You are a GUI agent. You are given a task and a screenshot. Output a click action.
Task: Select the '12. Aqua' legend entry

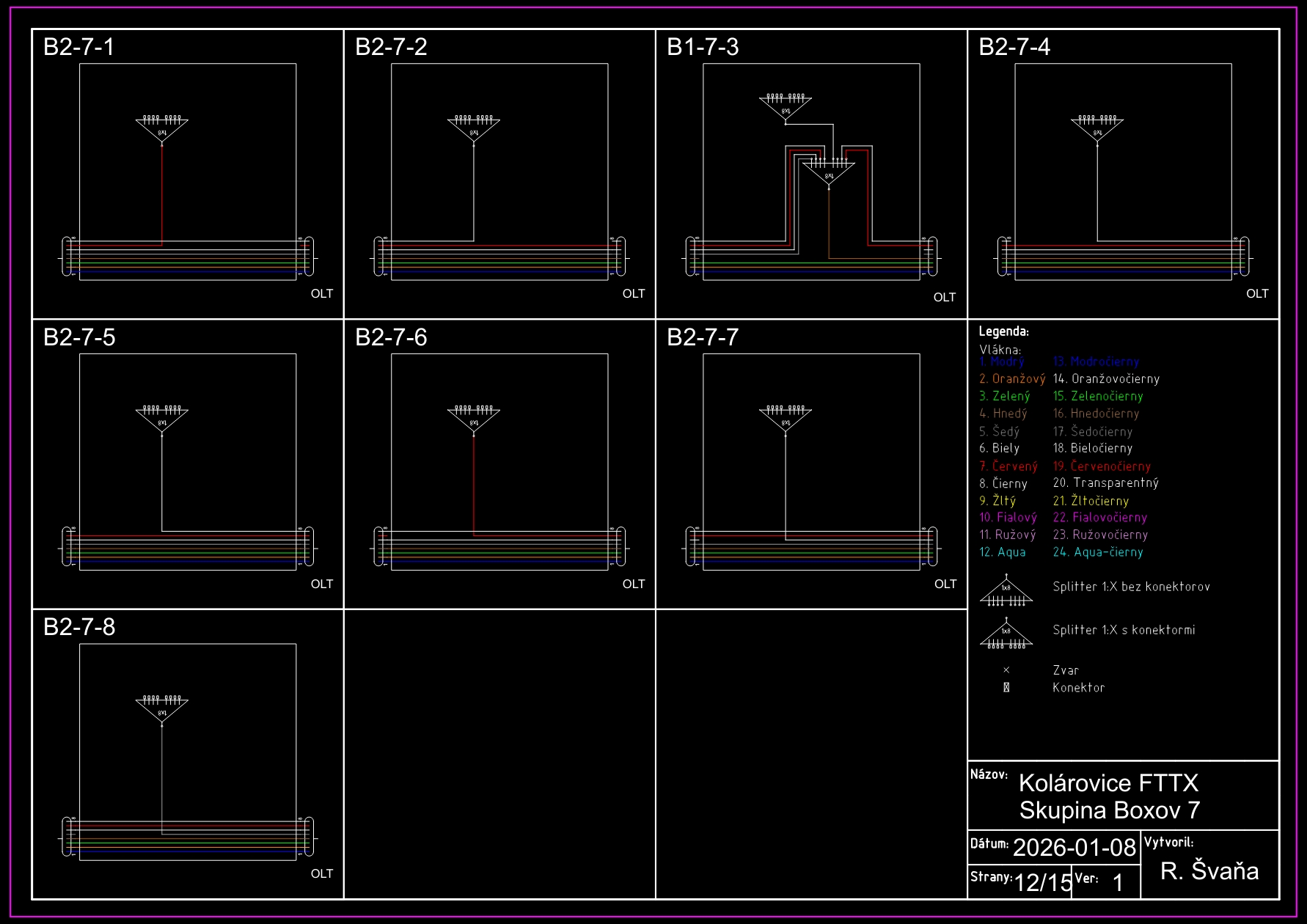pos(1003,552)
